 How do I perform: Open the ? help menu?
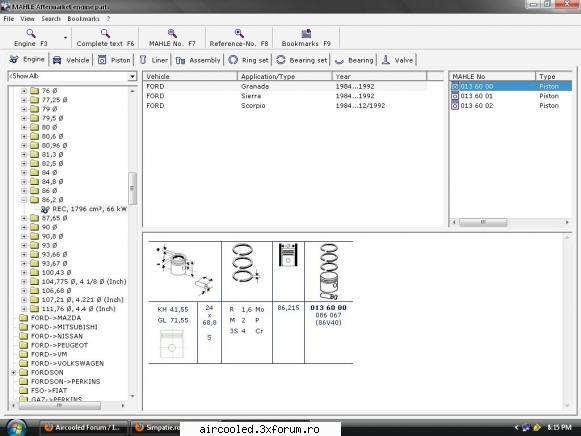[108, 19]
